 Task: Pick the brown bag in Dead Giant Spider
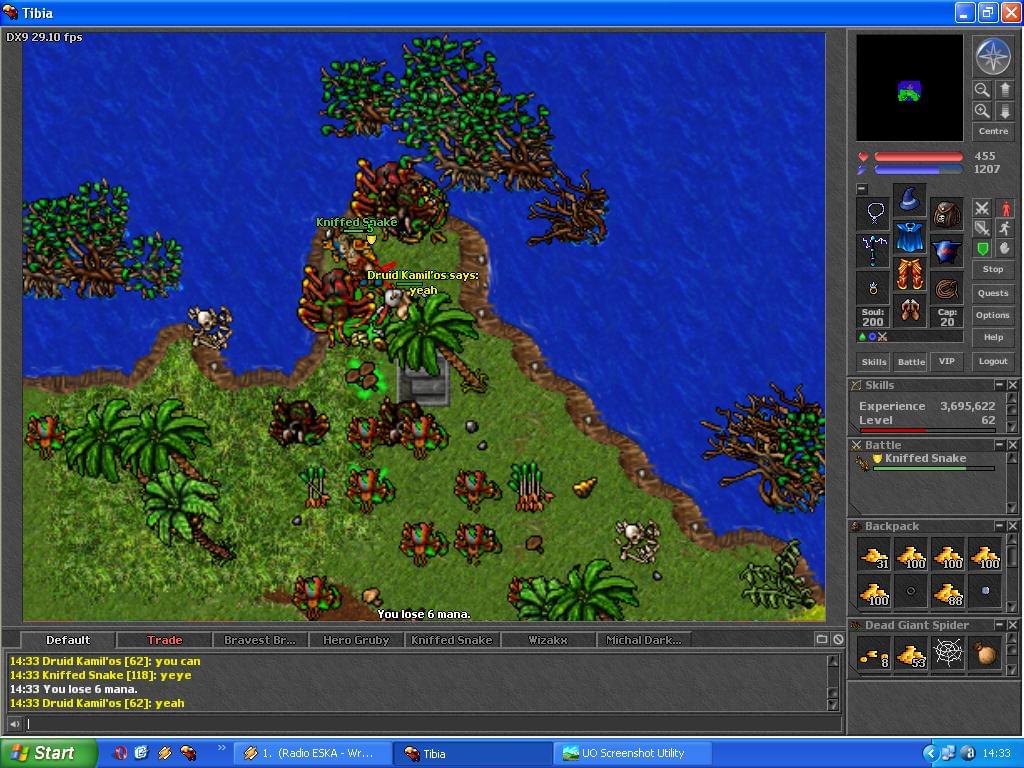coord(985,654)
